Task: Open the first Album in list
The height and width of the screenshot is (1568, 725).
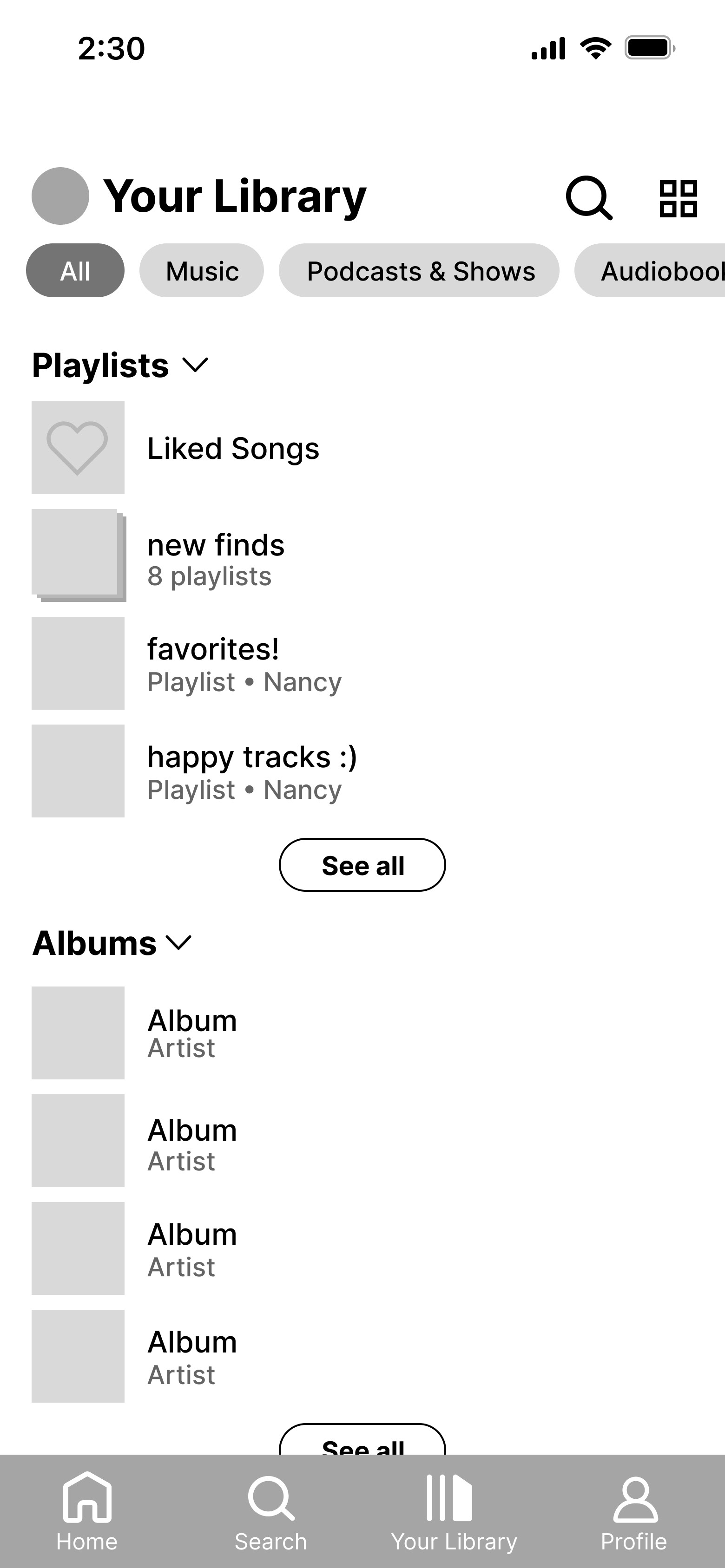Action: [362, 1033]
